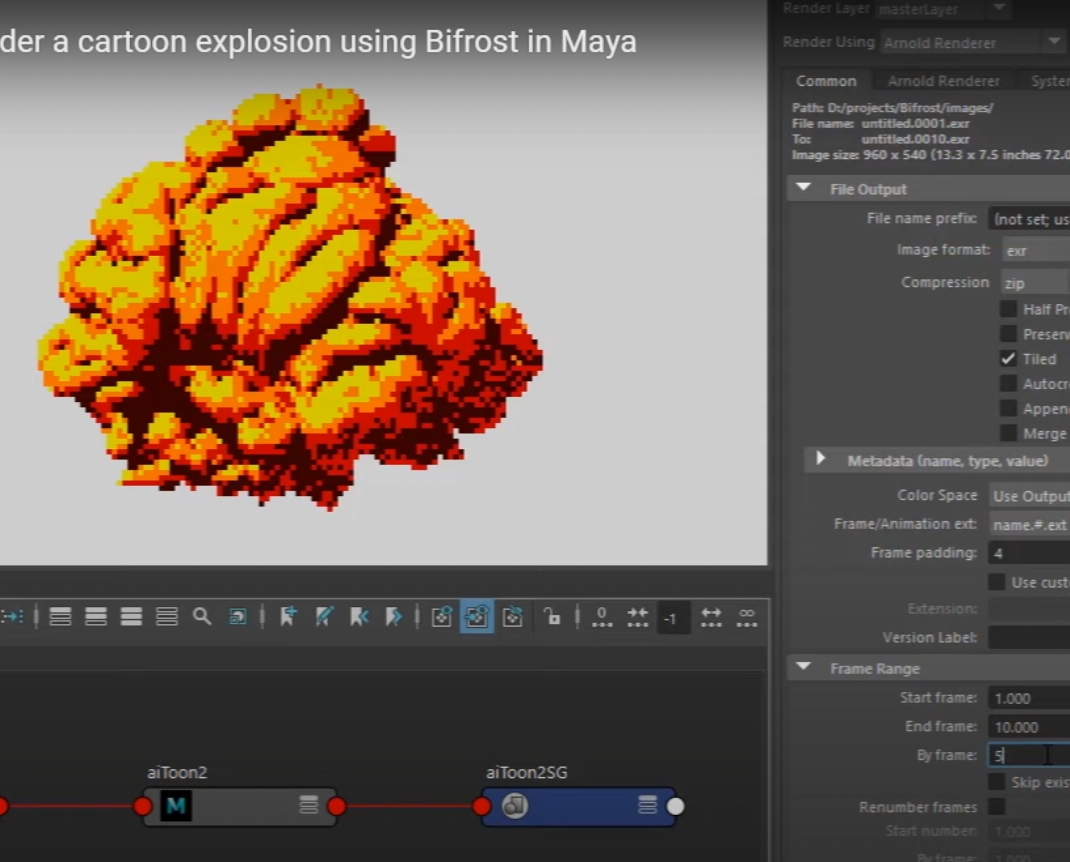The image size is (1070, 862).
Task: Click the sphere icon on aiToon2SG node
Action: click(515, 806)
